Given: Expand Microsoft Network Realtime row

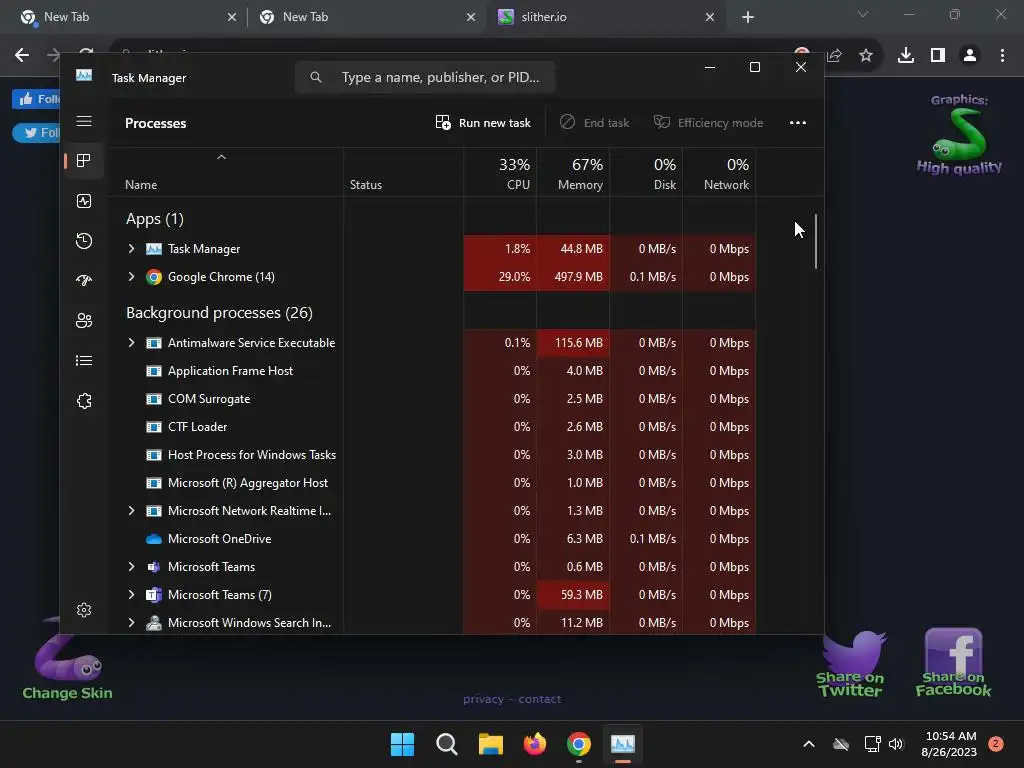Looking at the screenshot, I should coord(131,511).
